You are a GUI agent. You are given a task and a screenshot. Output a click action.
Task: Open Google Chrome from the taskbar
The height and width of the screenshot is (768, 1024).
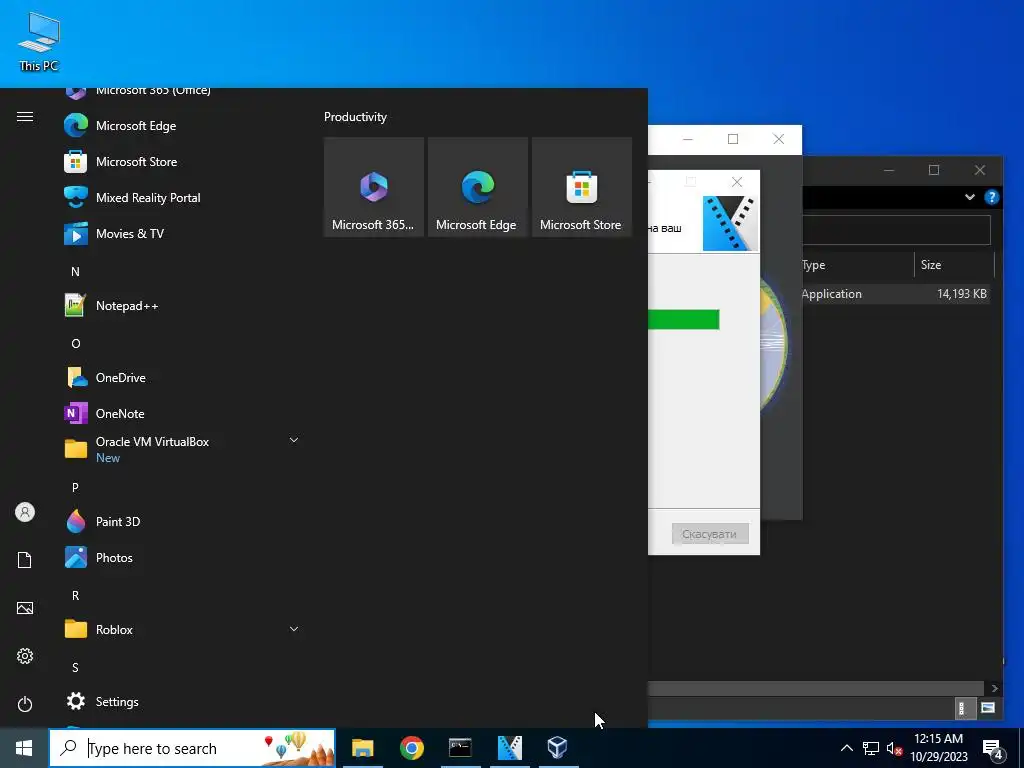point(411,748)
